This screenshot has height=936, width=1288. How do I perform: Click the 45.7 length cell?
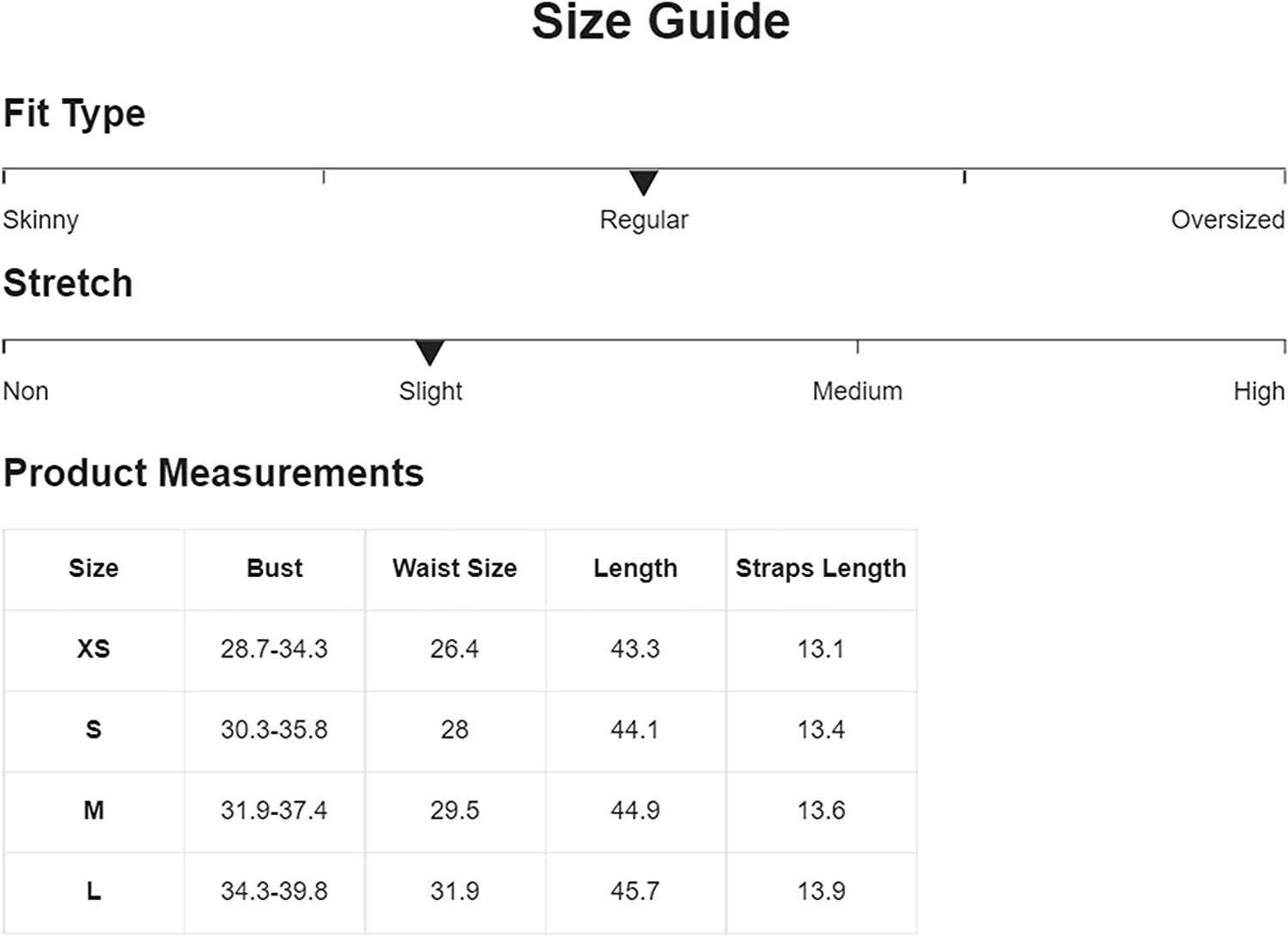pyautogui.click(x=635, y=891)
